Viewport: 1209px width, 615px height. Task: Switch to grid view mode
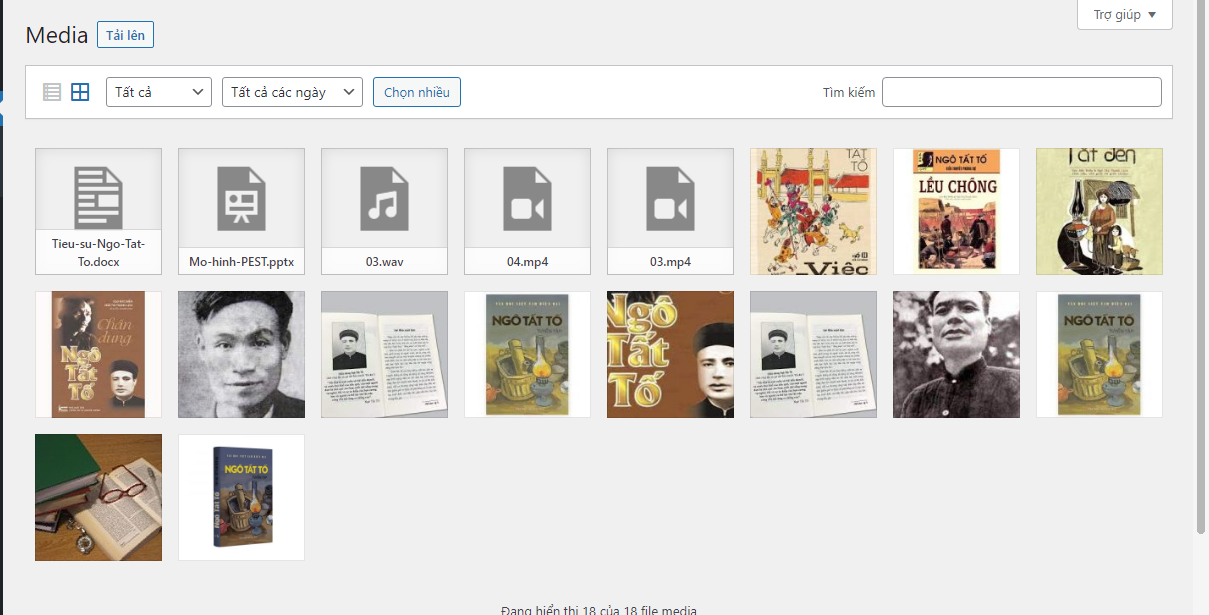(x=80, y=92)
